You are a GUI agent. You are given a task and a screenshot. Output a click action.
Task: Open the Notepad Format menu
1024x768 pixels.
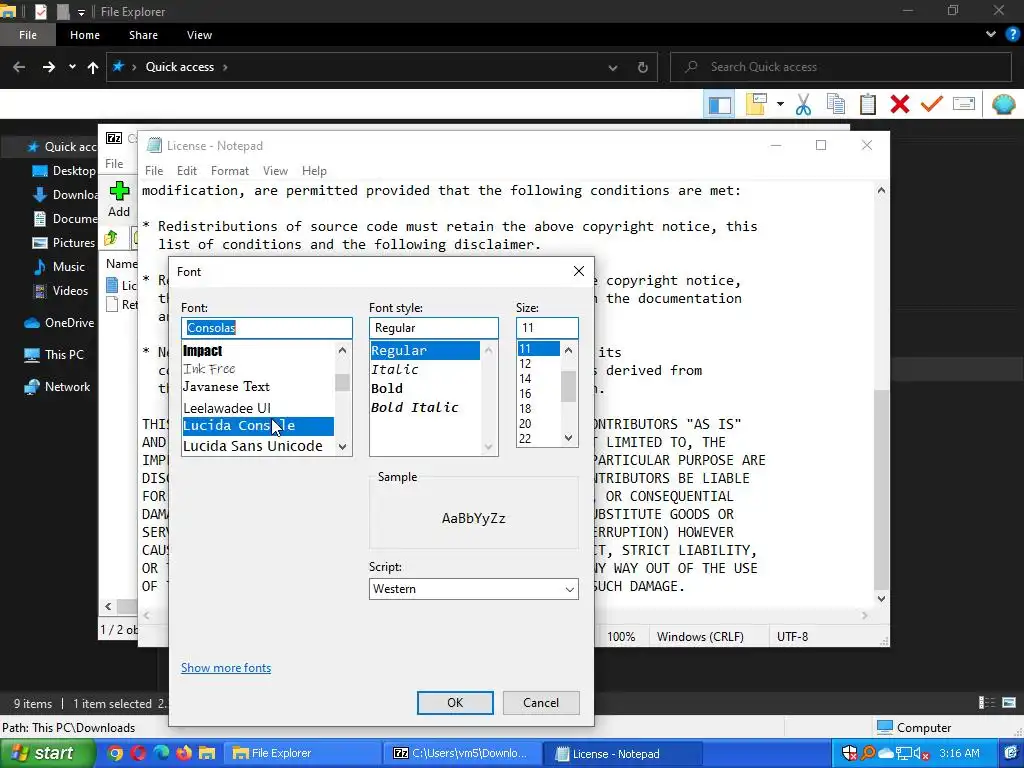[229, 170]
